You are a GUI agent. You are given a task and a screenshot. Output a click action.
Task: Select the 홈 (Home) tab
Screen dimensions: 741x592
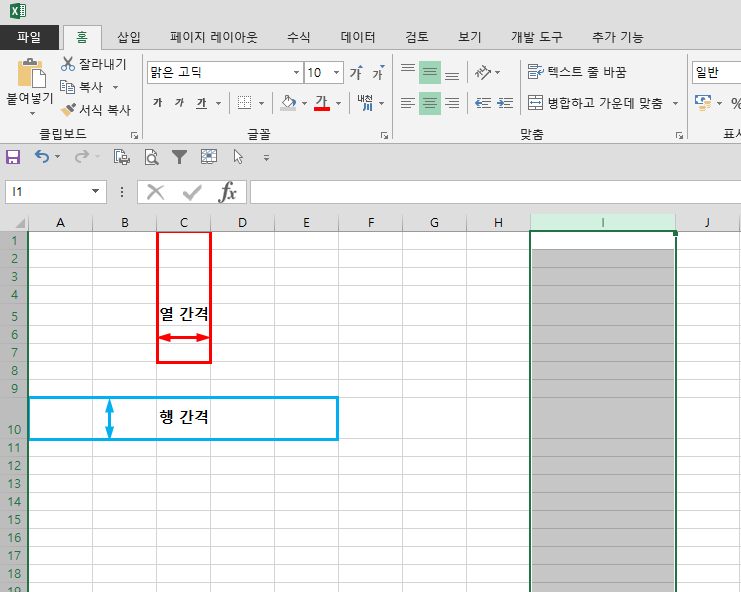click(82, 37)
